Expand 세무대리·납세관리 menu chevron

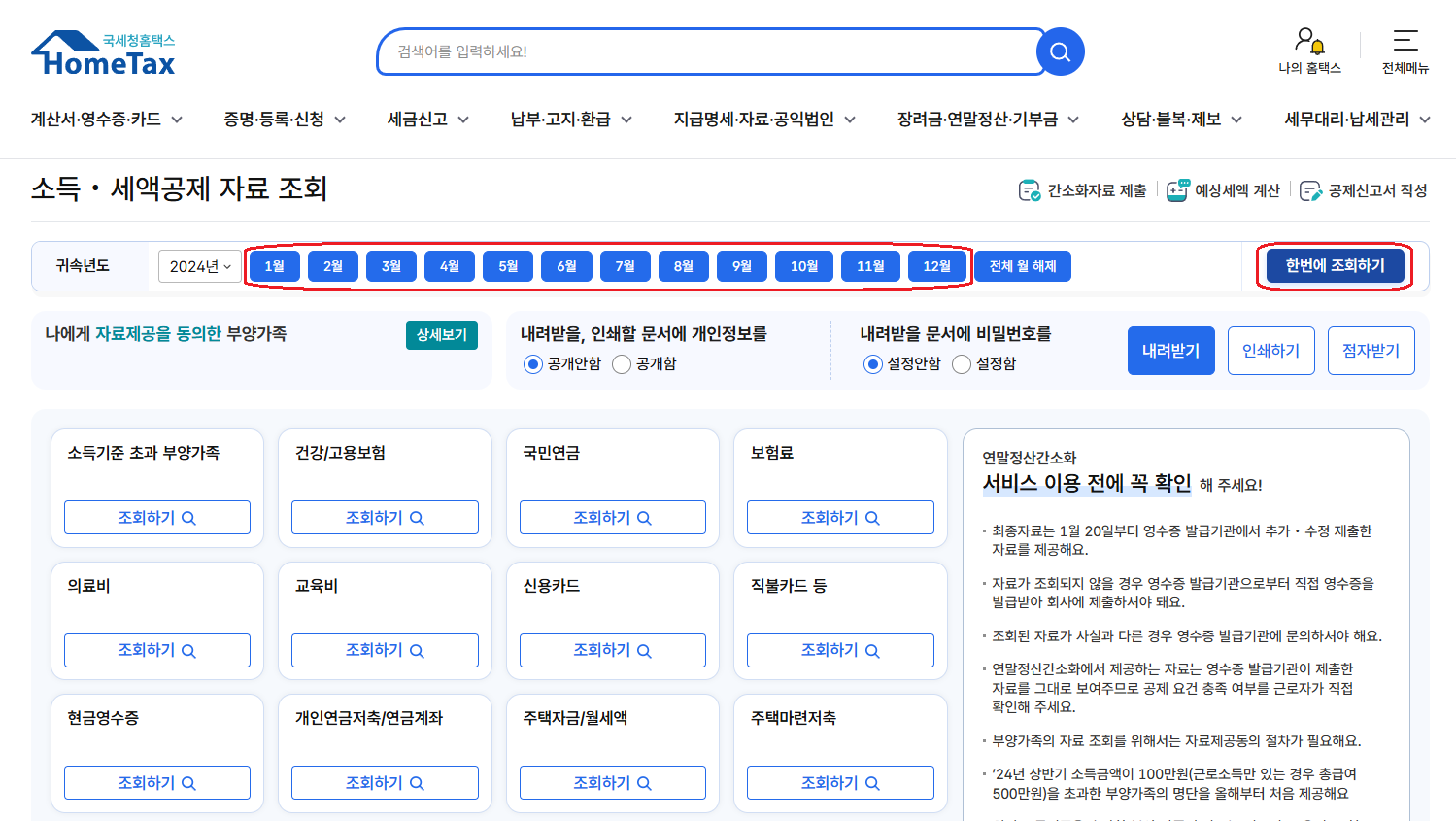(x=1425, y=120)
